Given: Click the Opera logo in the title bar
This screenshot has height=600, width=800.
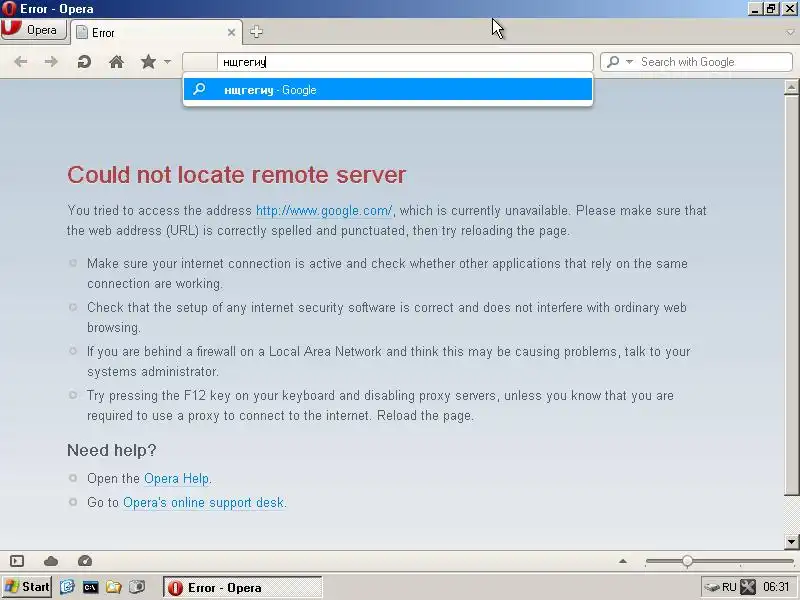Looking at the screenshot, I should pos(9,9).
